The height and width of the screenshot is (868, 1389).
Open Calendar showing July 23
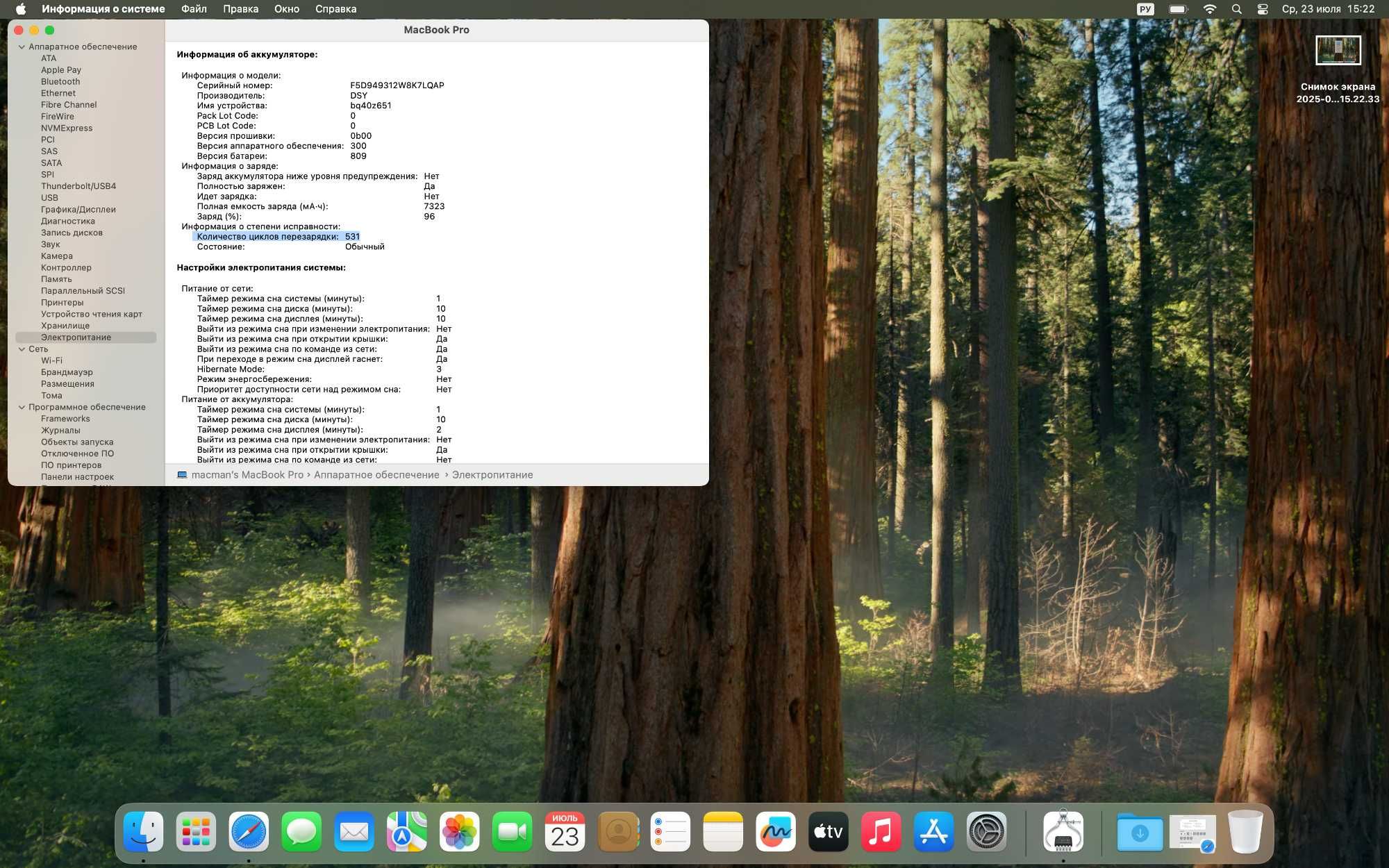[565, 831]
